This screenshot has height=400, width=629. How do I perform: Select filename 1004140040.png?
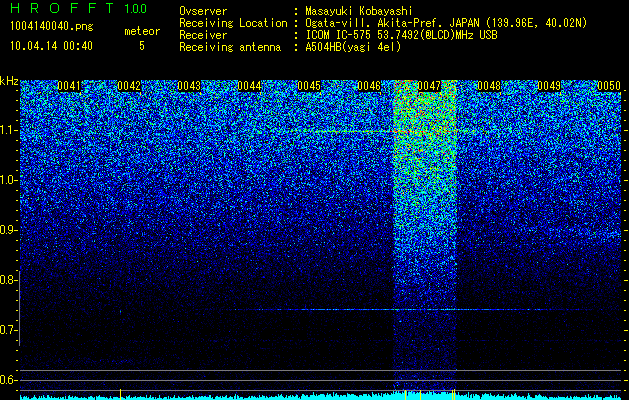51,27
